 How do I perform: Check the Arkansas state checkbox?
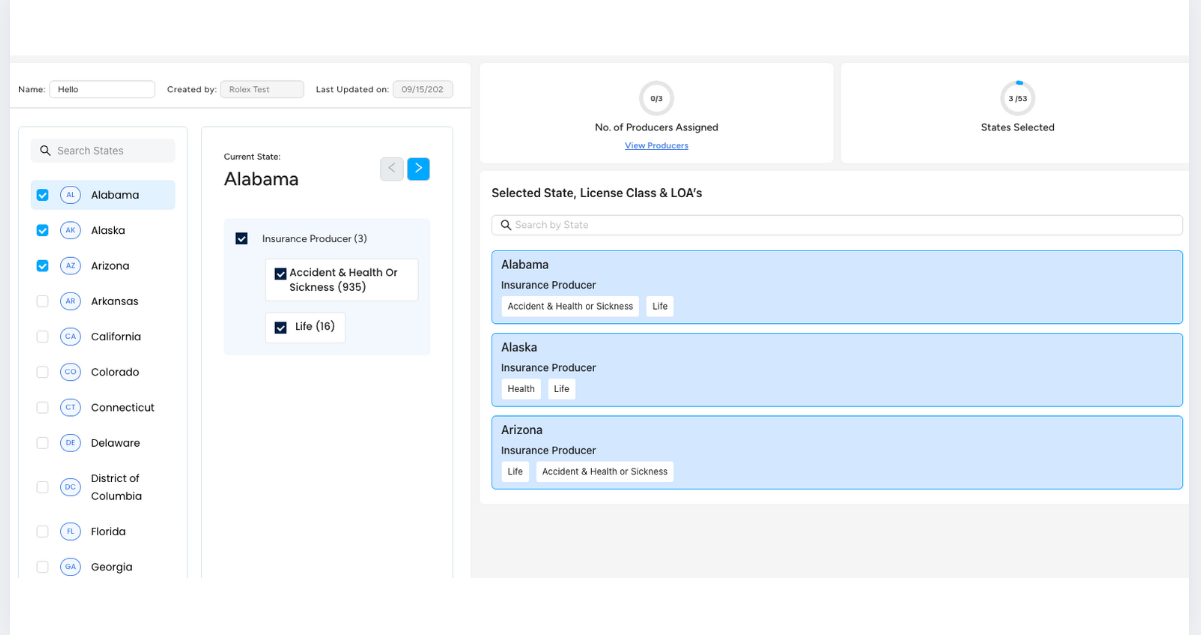[42, 301]
